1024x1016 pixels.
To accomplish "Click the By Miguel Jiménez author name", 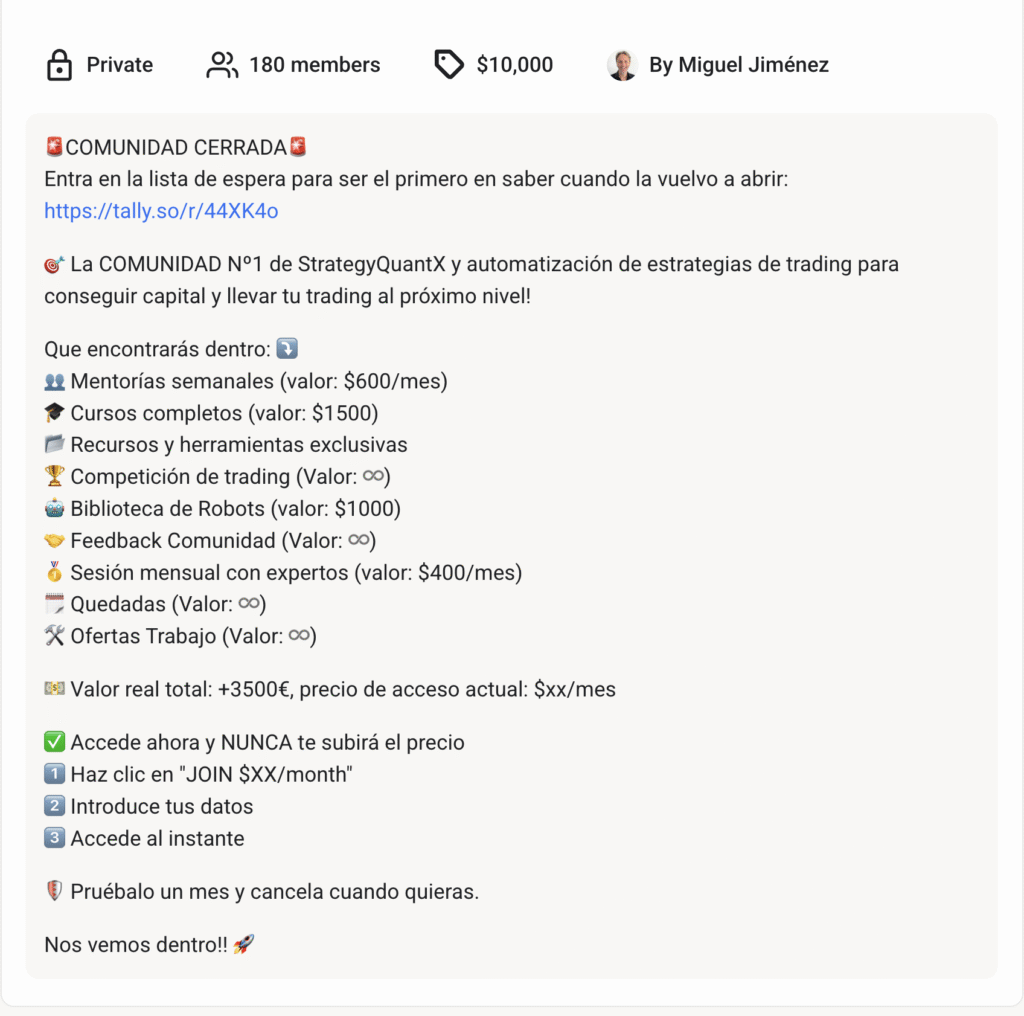I will [x=738, y=66].
